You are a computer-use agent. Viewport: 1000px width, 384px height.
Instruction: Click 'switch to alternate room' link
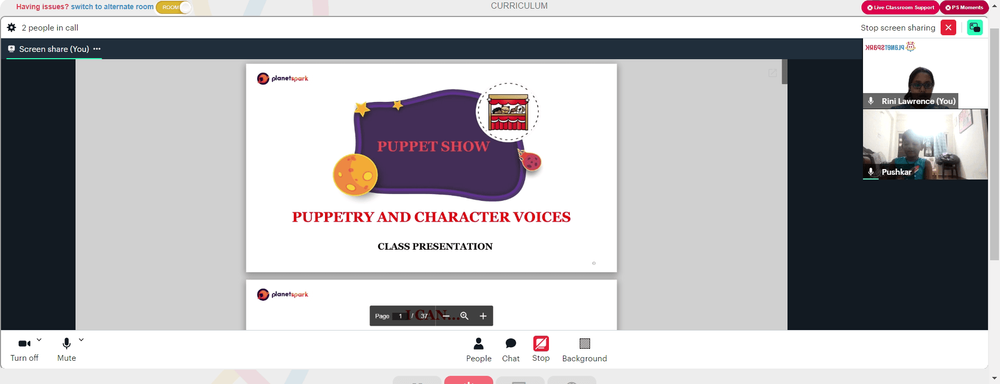click(x=112, y=6)
